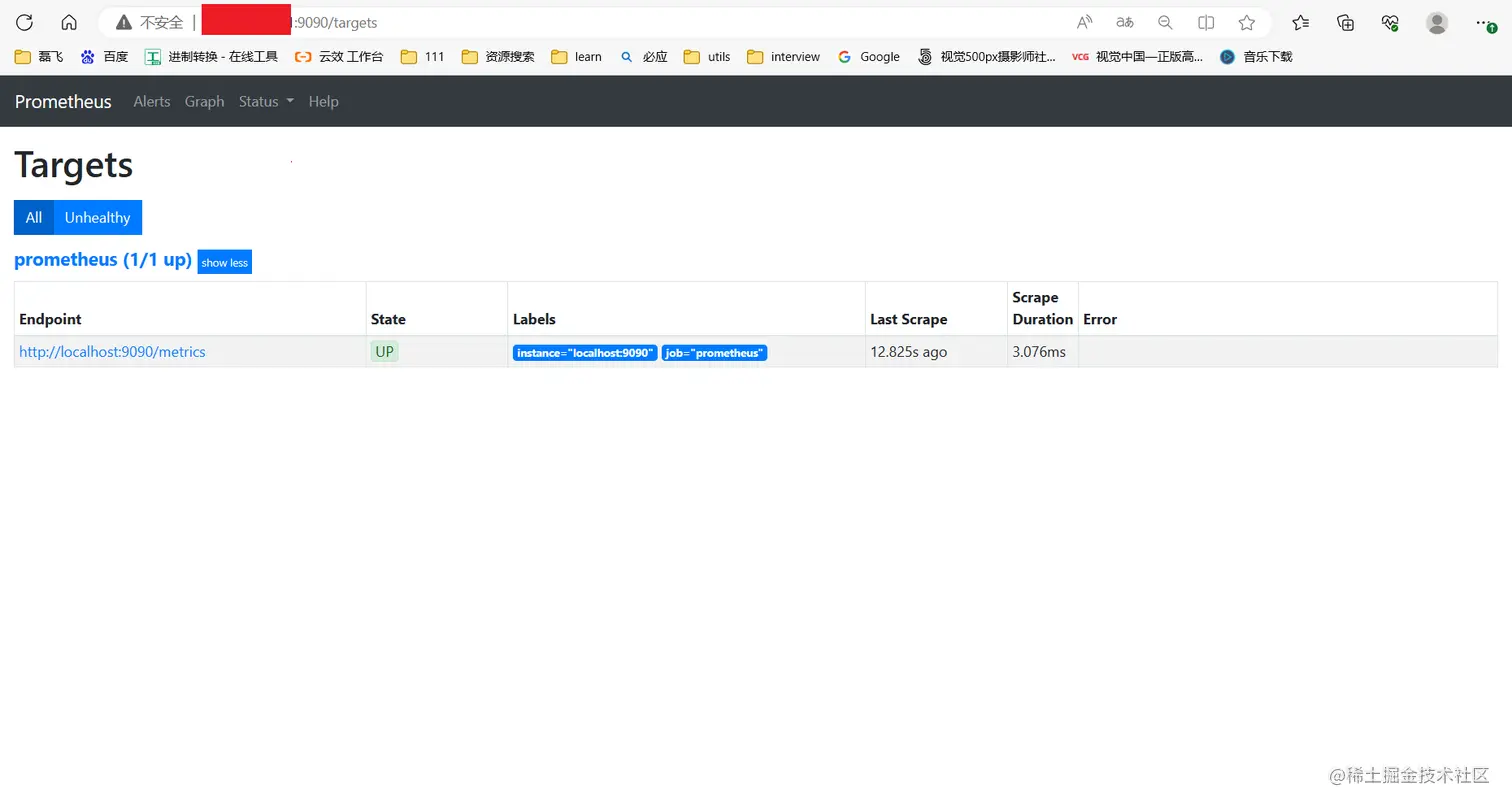The image size is (1512, 808).
Task: Click the translate icon in address bar
Action: coord(1125,22)
